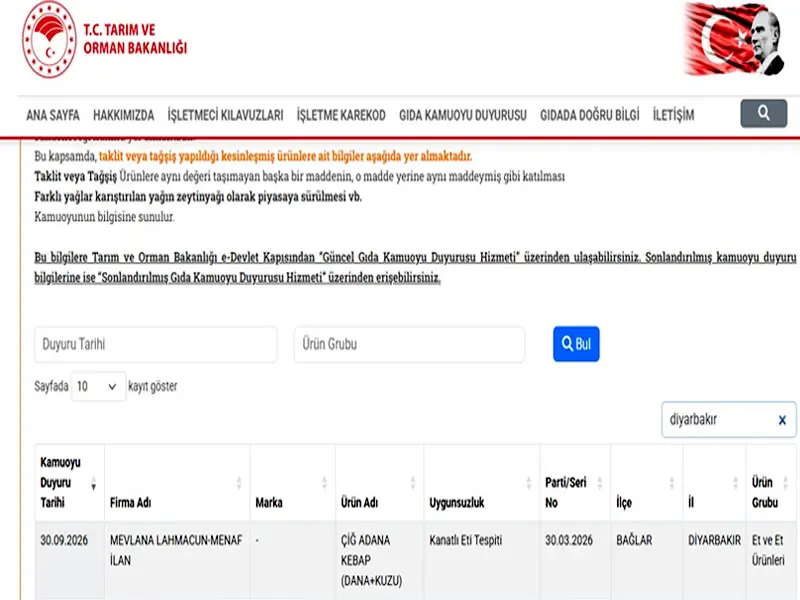Viewport: 800px width, 600px height.
Task: Click the ministry emblem logo
Action: tap(49, 40)
